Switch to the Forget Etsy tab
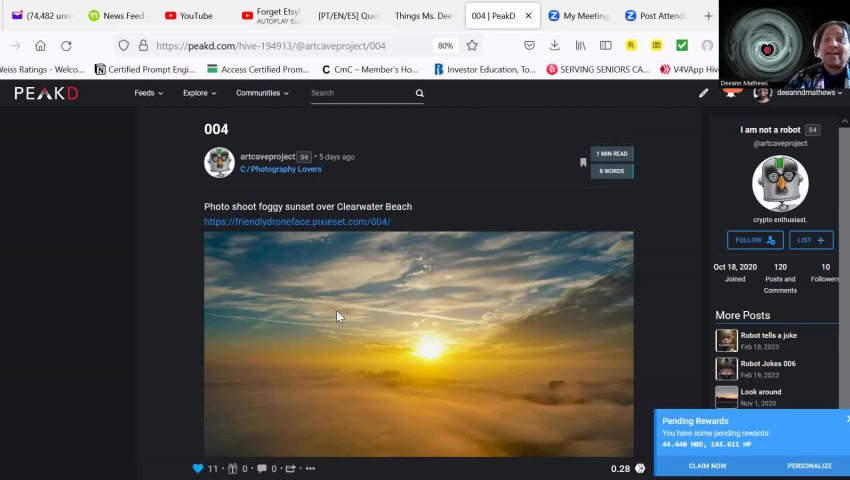The height and width of the screenshot is (480, 850). (271, 16)
